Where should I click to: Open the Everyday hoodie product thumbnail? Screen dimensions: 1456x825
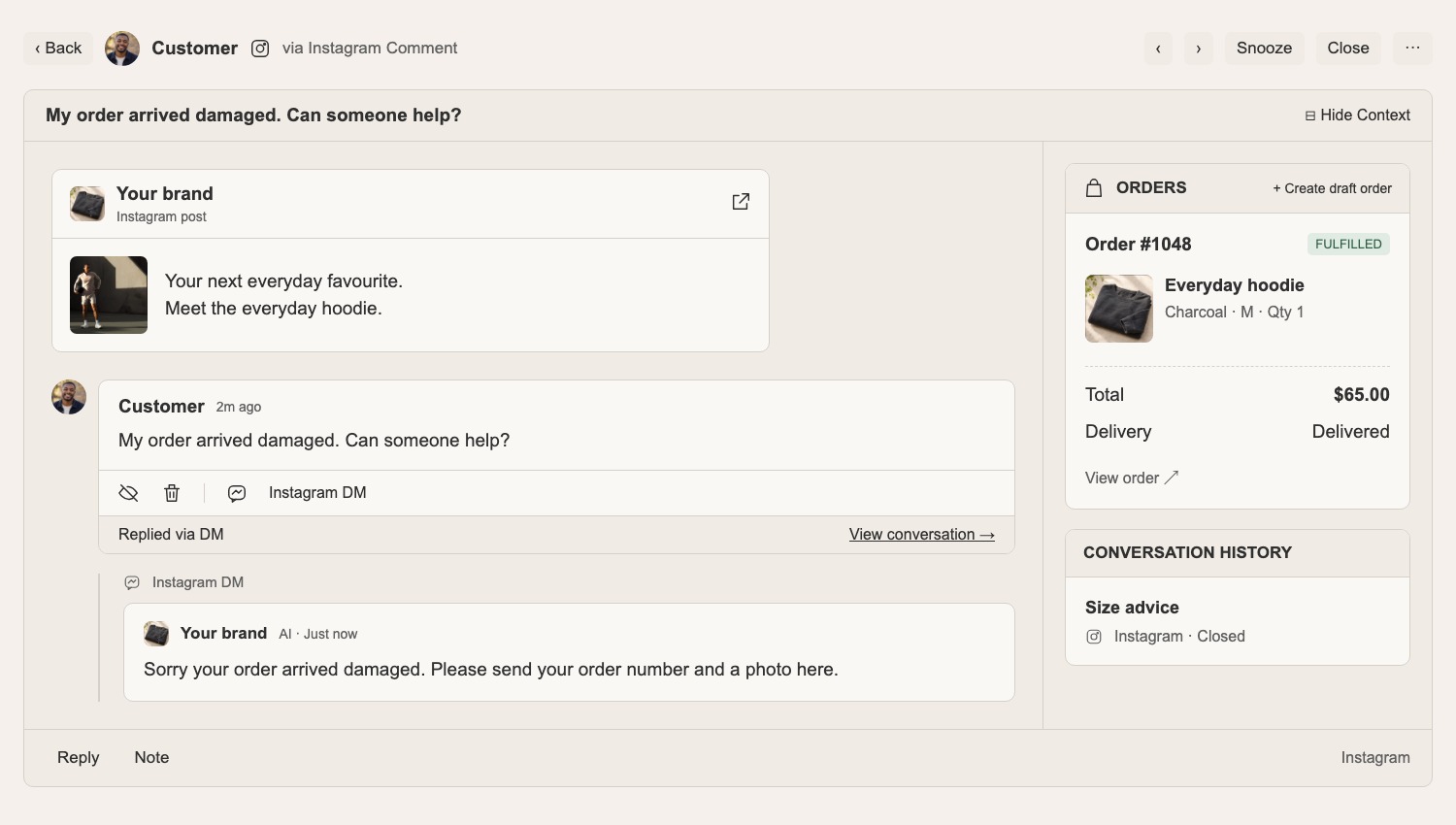tap(1119, 309)
